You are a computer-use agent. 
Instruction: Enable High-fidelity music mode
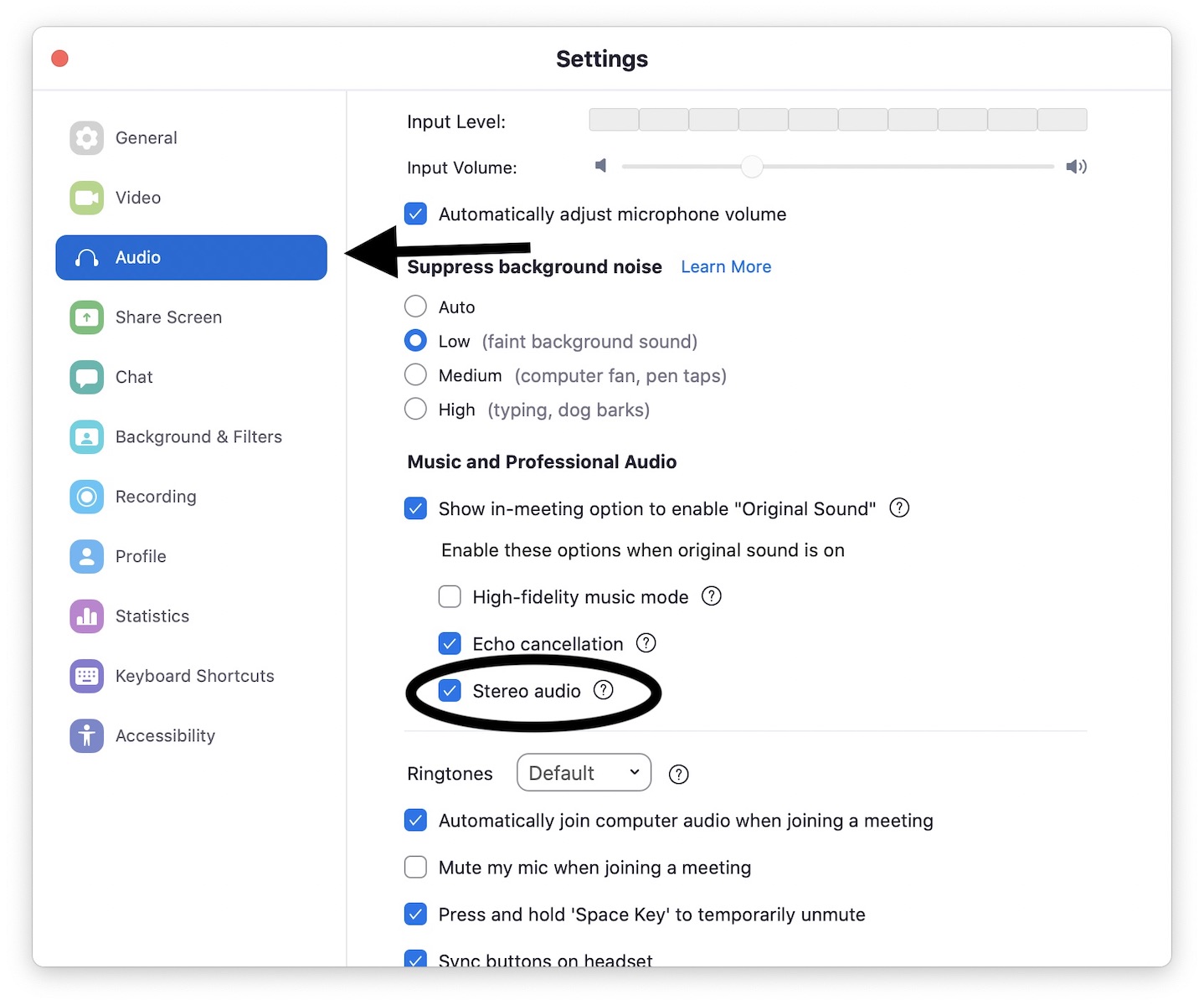(x=450, y=596)
